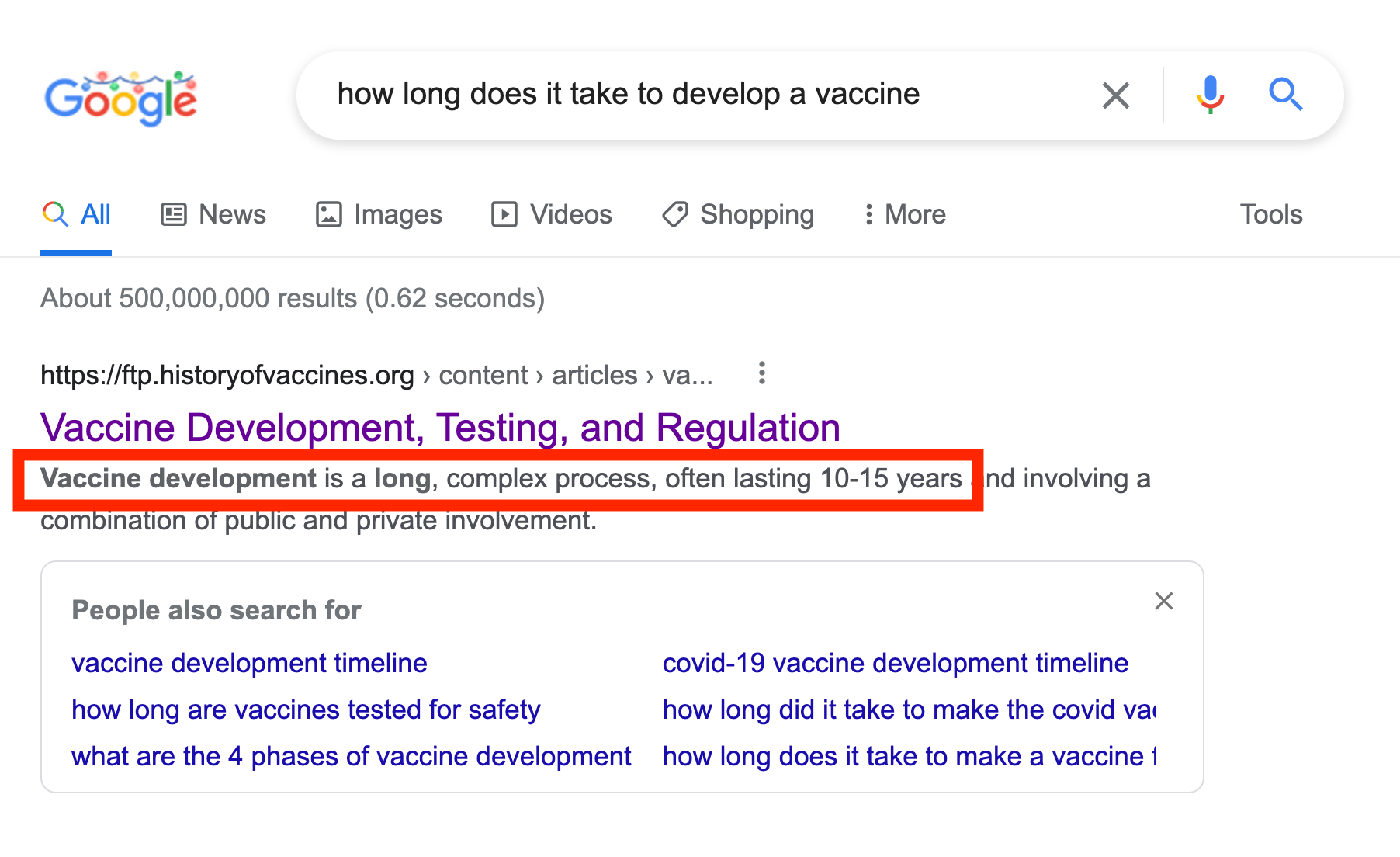Image resolution: width=1400 pixels, height=857 pixels.
Task: Close the People also search for box
Action: click(x=1163, y=601)
